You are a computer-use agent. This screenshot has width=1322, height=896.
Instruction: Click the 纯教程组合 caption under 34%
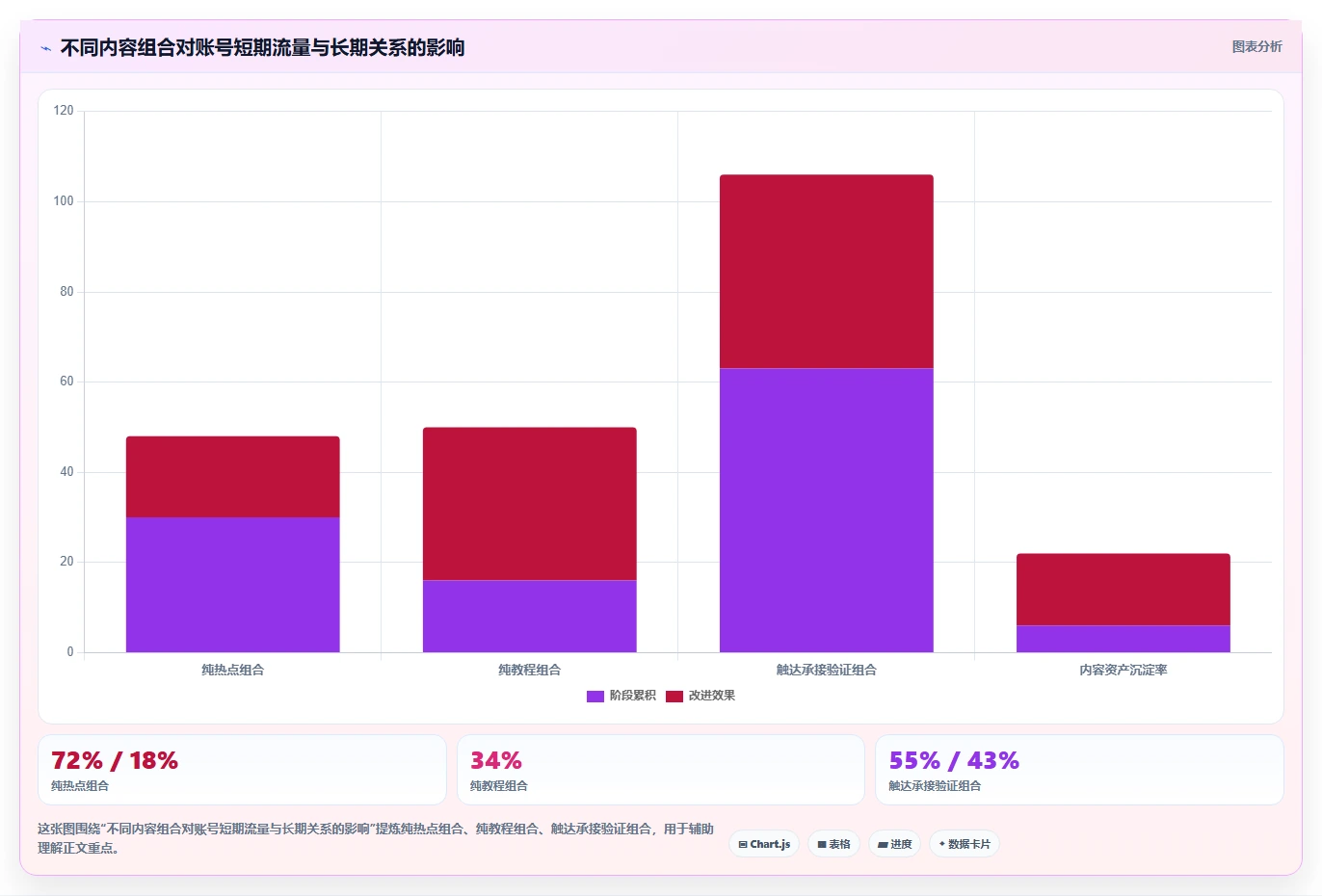(499, 786)
